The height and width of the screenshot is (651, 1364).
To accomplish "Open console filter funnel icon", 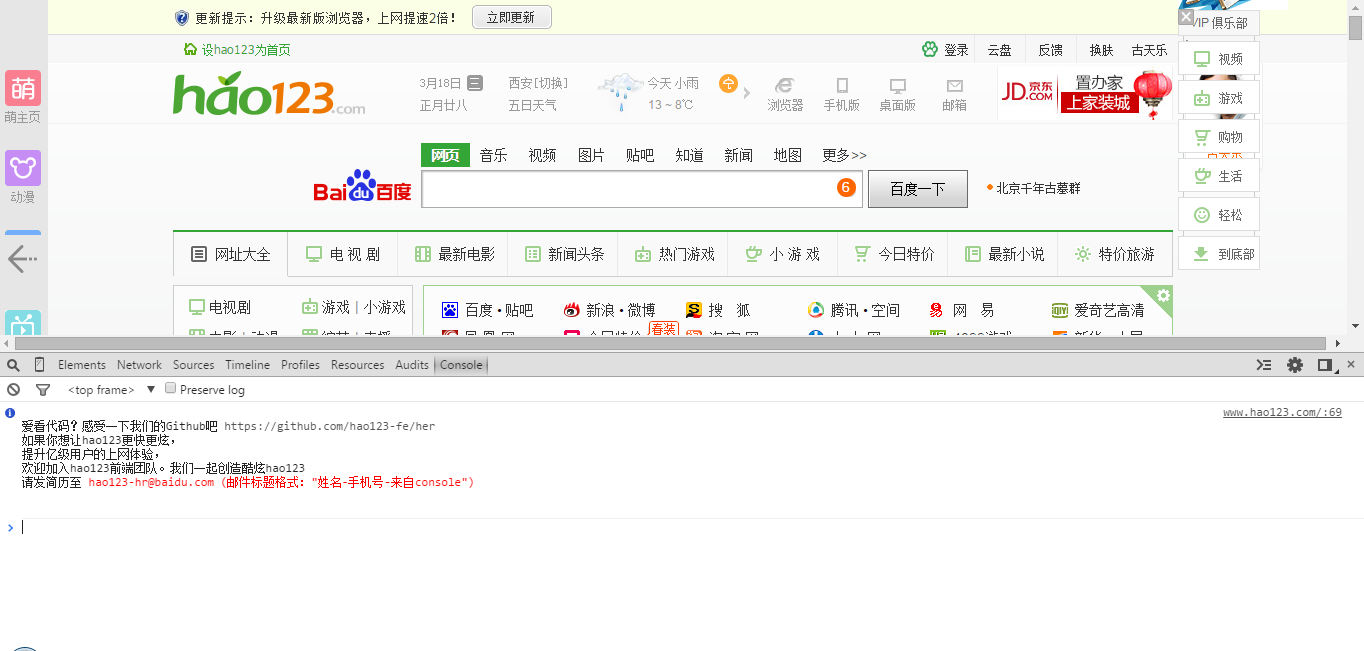I will coord(43,390).
